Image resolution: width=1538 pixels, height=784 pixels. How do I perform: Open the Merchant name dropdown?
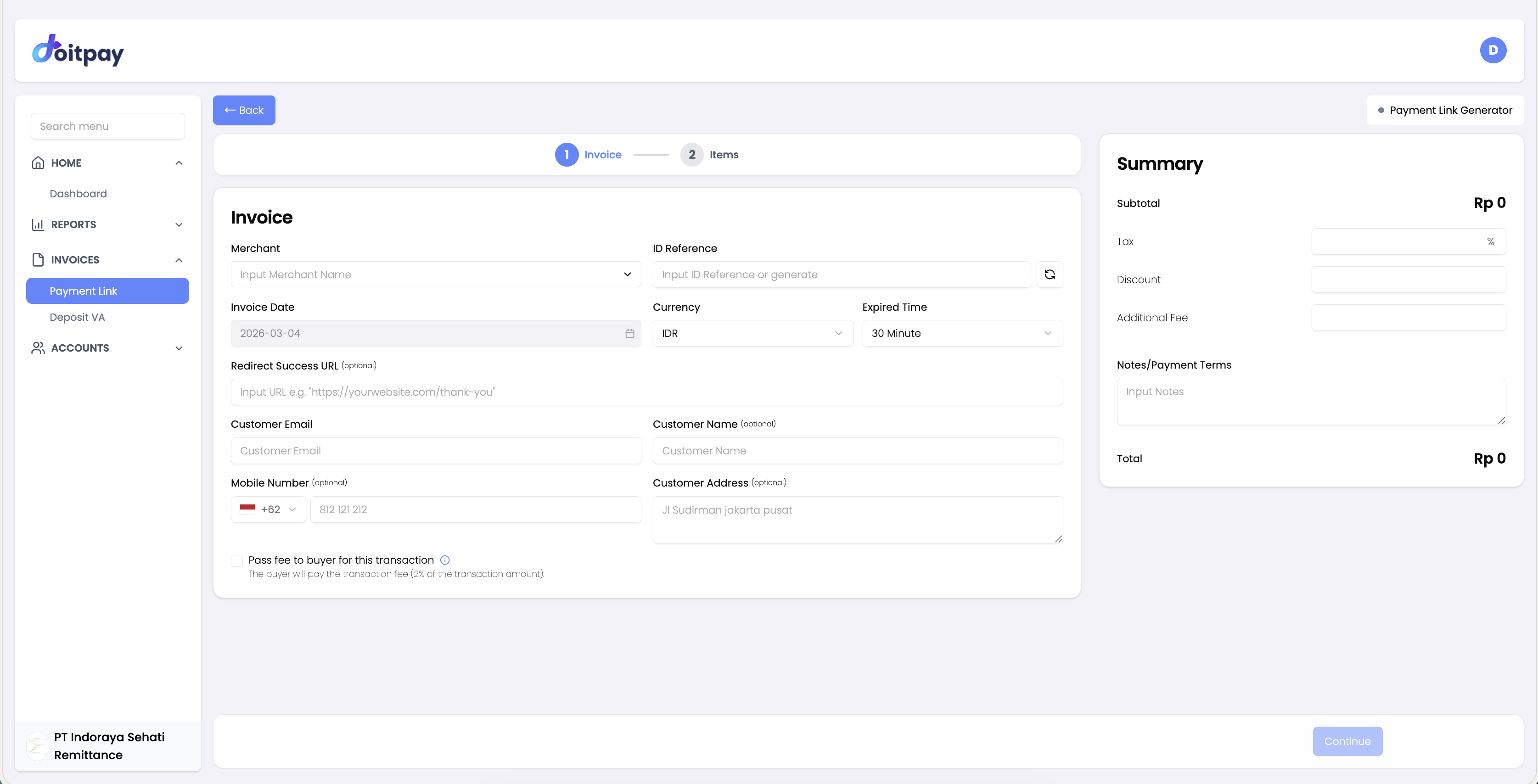(x=436, y=274)
